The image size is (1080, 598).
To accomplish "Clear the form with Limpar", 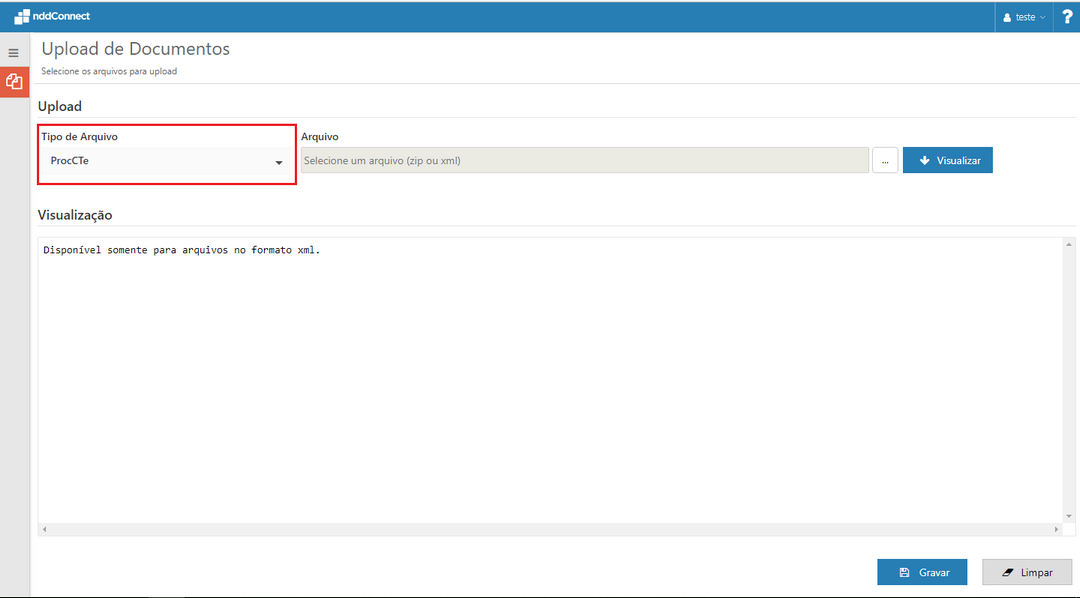I will click(1027, 572).
